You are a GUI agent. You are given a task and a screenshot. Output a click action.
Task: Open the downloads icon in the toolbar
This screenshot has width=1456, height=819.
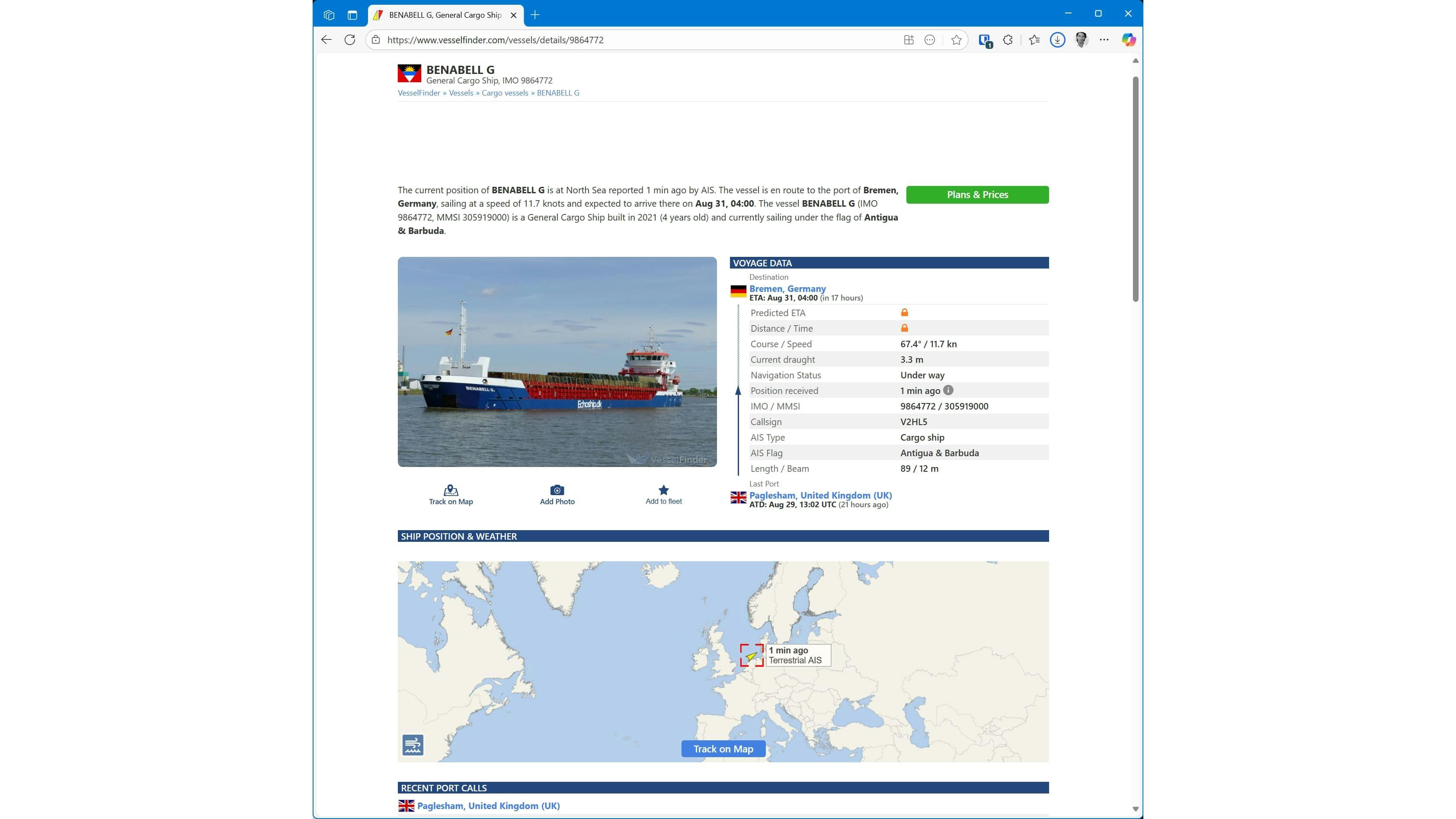point(1058,40)
